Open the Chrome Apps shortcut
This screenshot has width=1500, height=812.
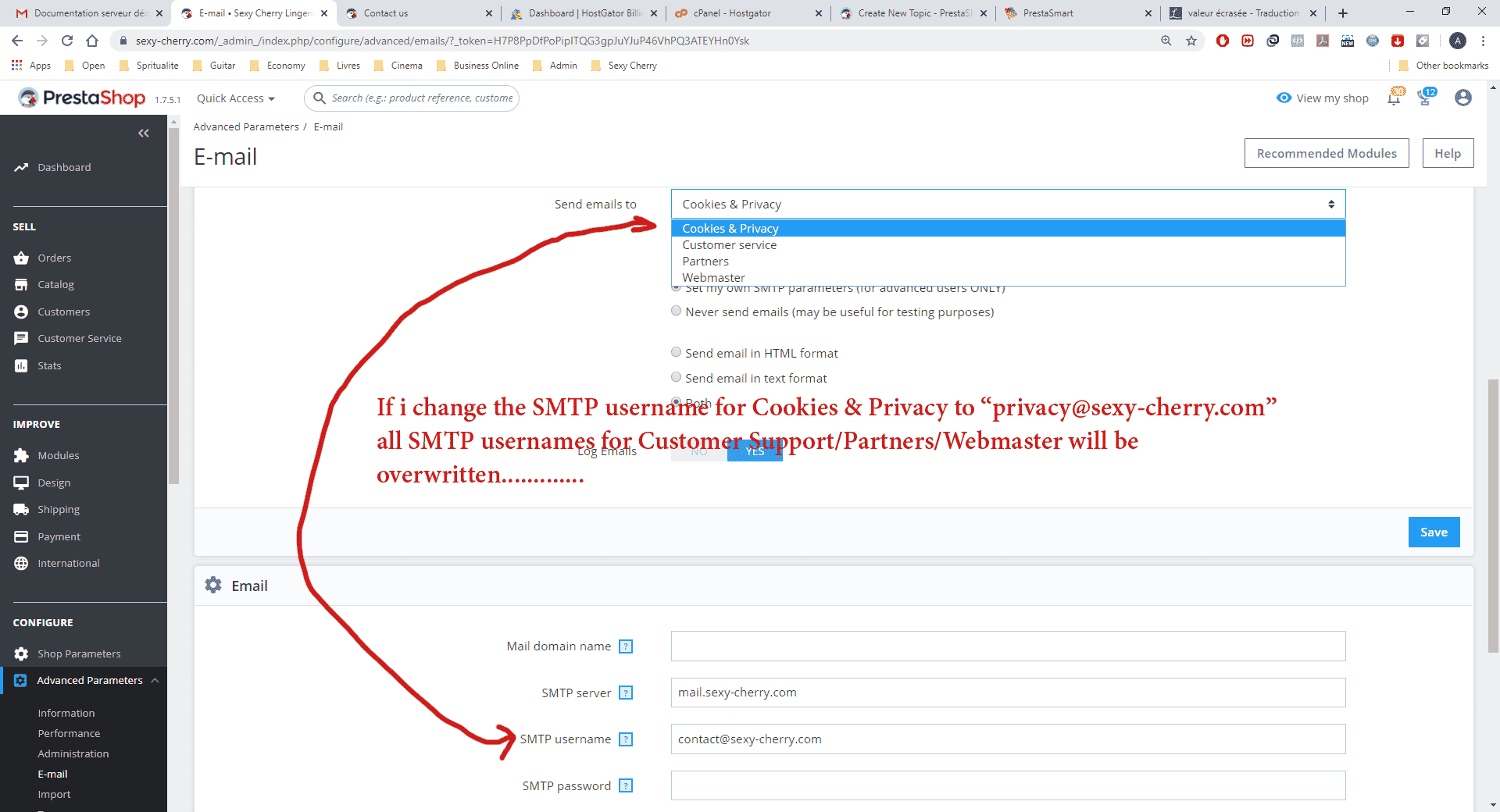coord(31,66)
